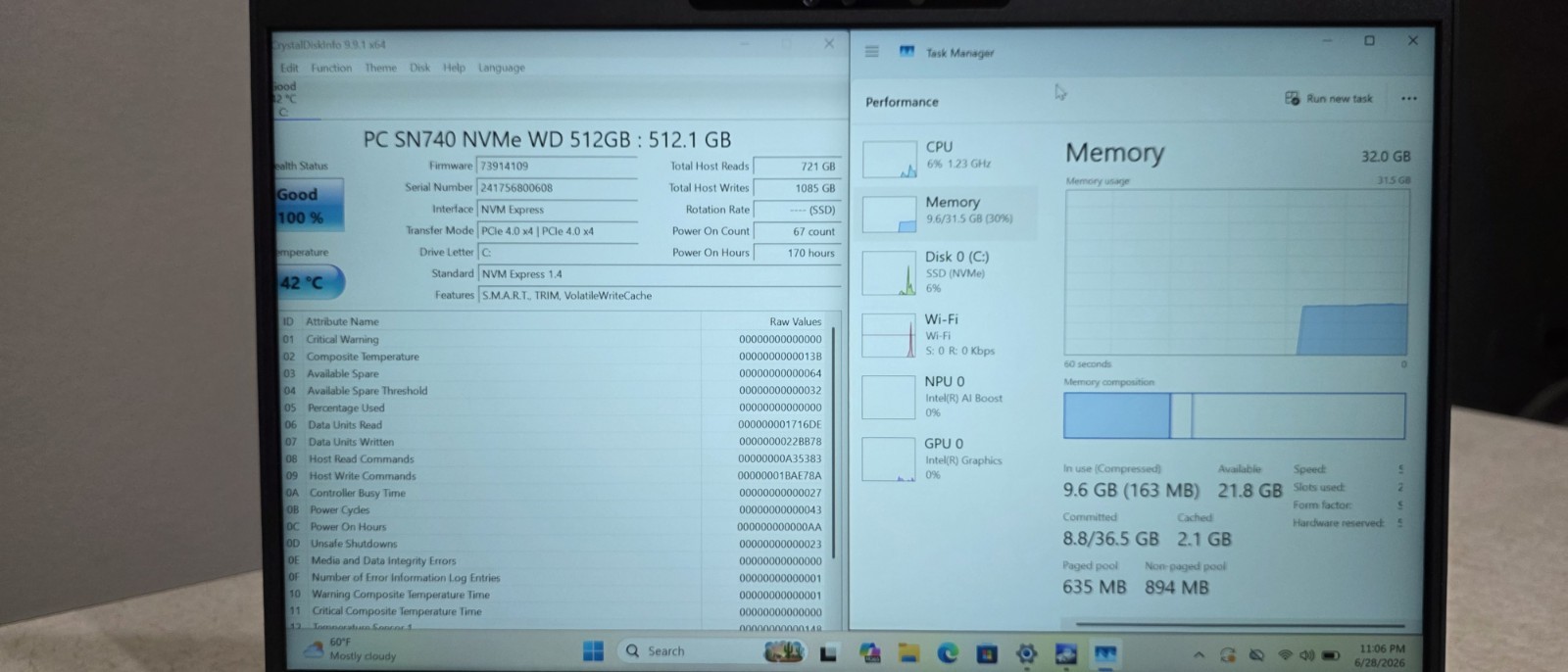Click the Run new task button
This screenshot has width=1568, height=672.
[1329, 98]
